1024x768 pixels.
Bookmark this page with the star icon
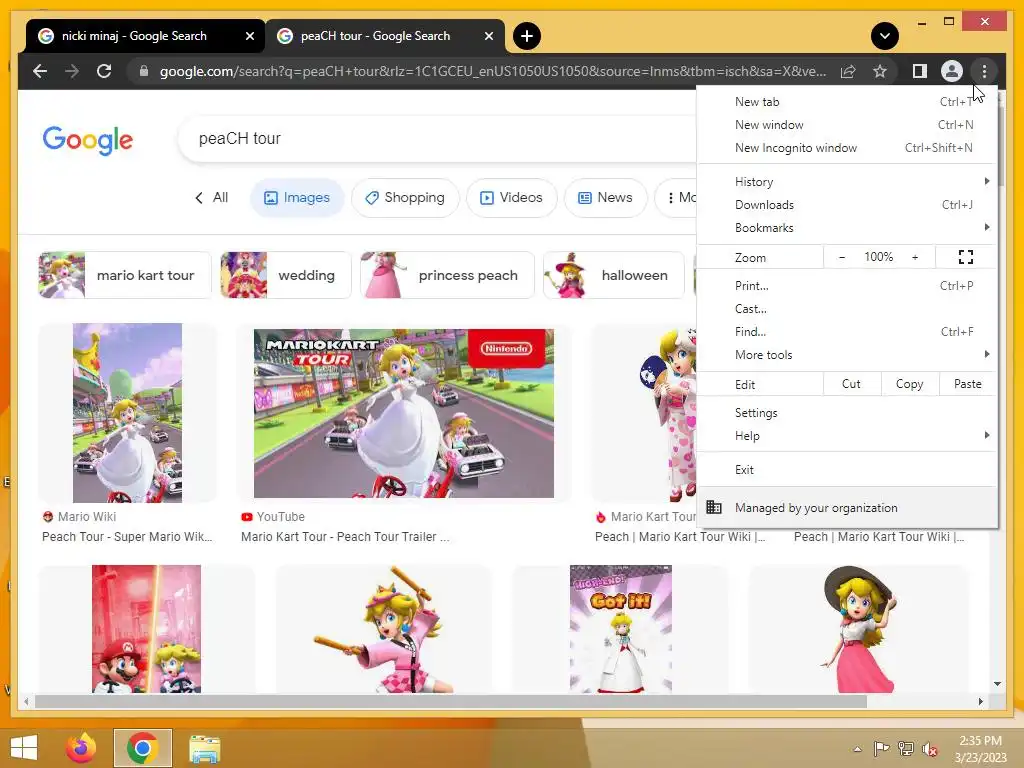[880, 71]
